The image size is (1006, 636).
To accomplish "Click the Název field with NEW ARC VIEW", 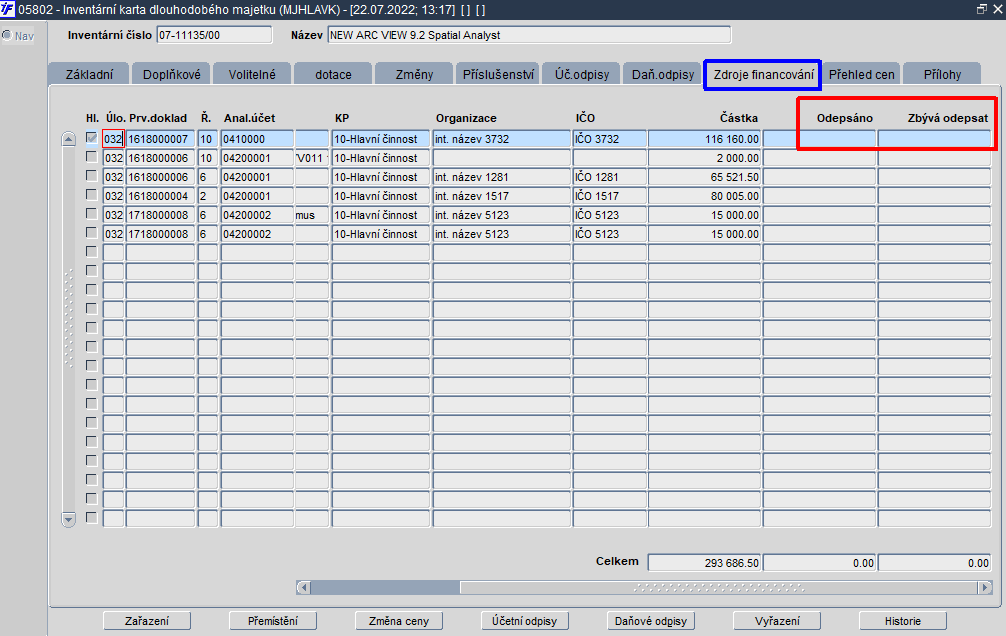I will [x=529, y=35].
